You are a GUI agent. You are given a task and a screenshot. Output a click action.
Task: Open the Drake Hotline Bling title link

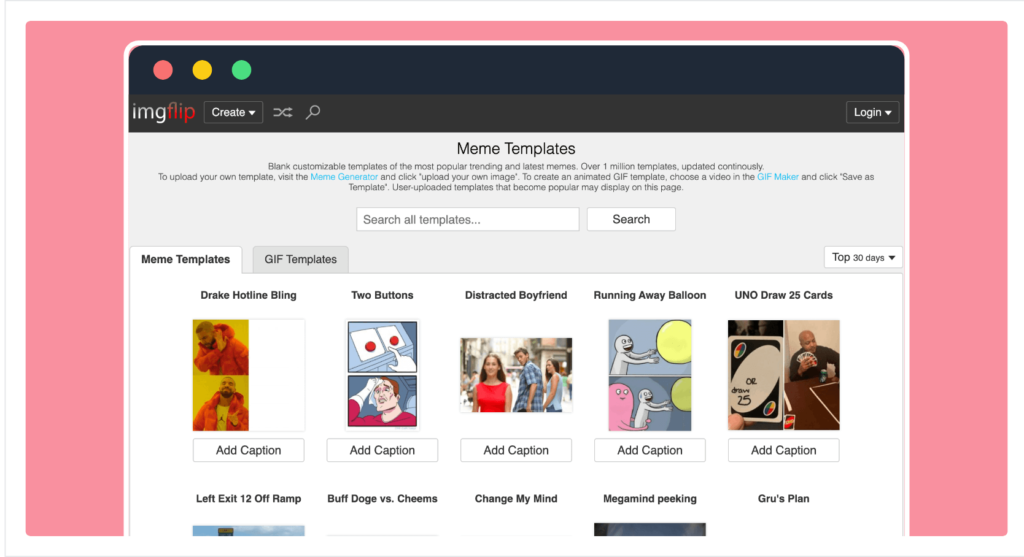click(x=248, y=295)
